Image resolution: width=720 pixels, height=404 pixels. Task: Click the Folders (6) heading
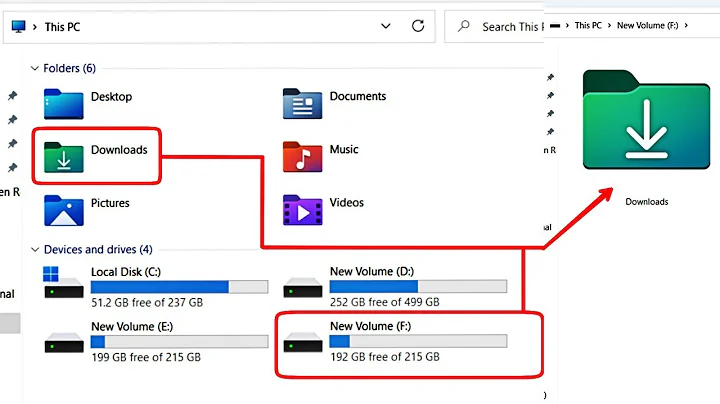[69, 68]
